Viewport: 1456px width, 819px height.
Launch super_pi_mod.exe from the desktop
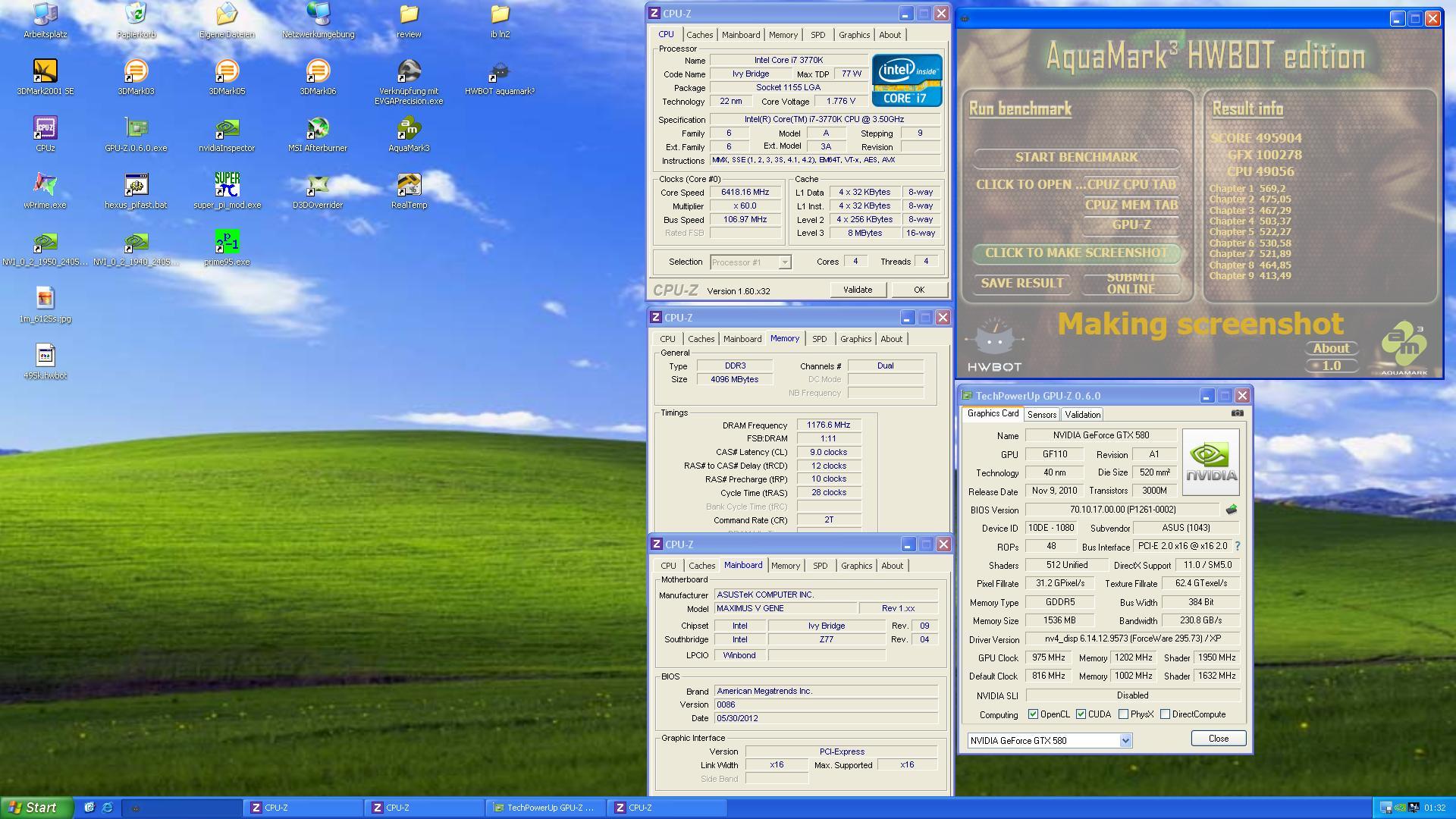[x=227, y=190]
